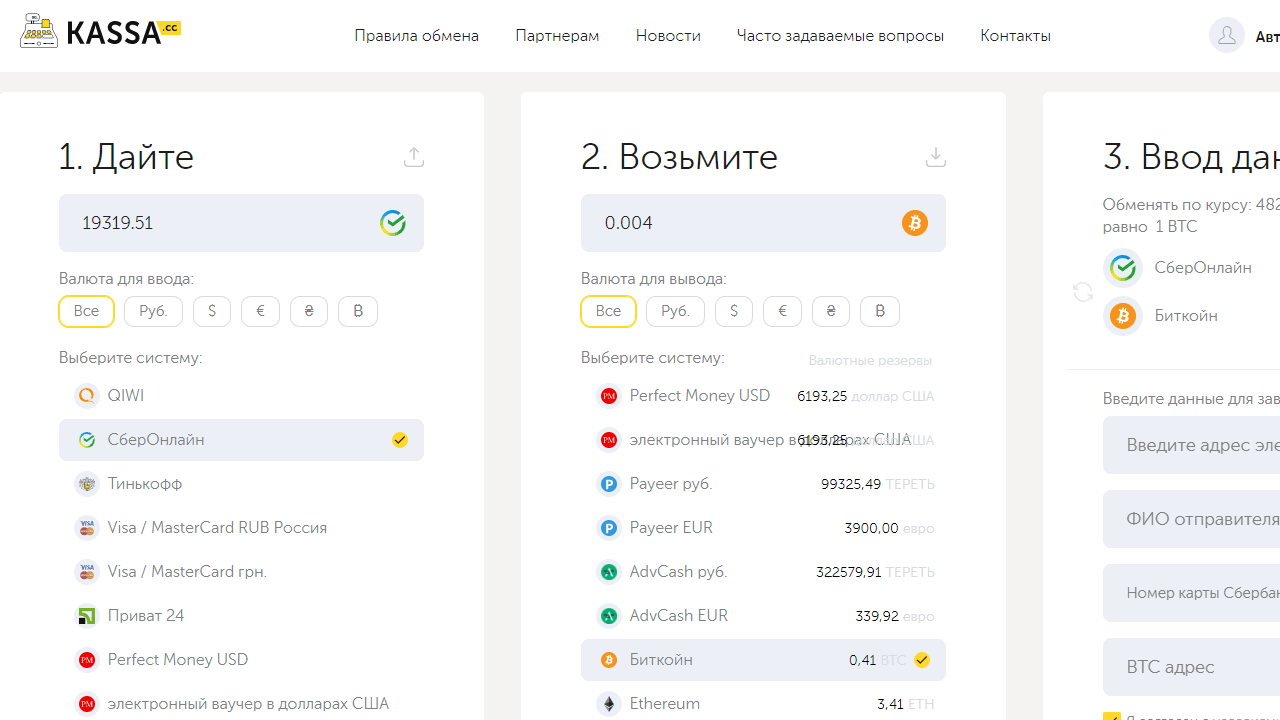Click the swap arrows icon between currencies
The width and height of the screenshot is (1280, 720).
(x=1083, y=292)
